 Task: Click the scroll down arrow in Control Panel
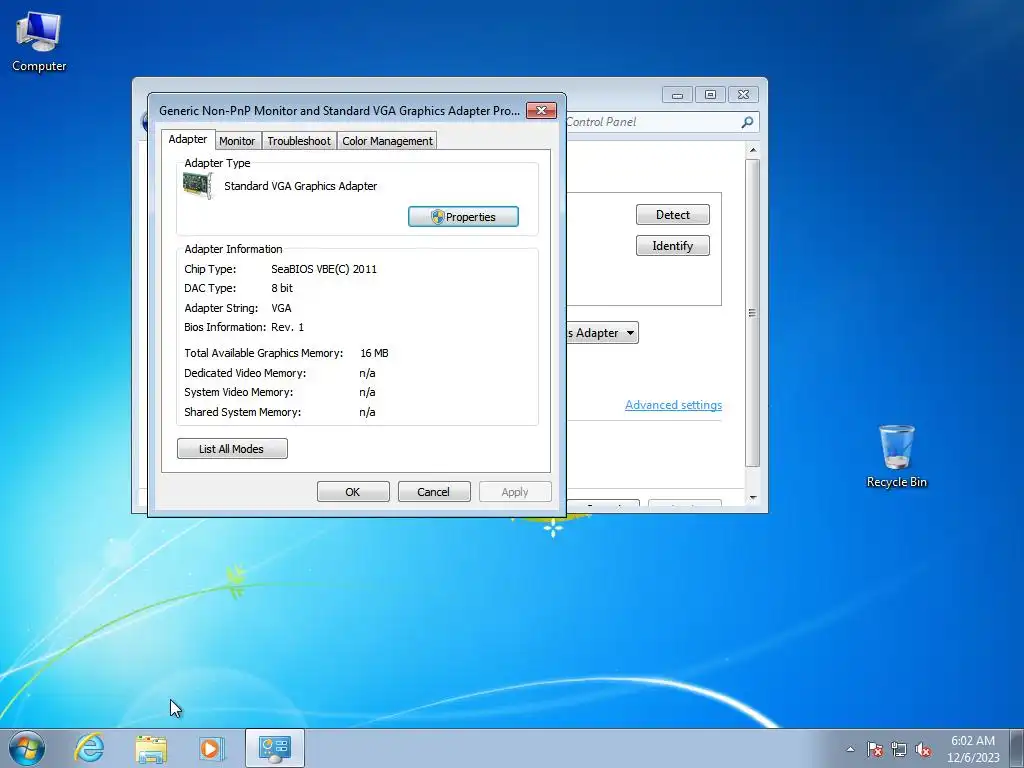click(753, 498)
